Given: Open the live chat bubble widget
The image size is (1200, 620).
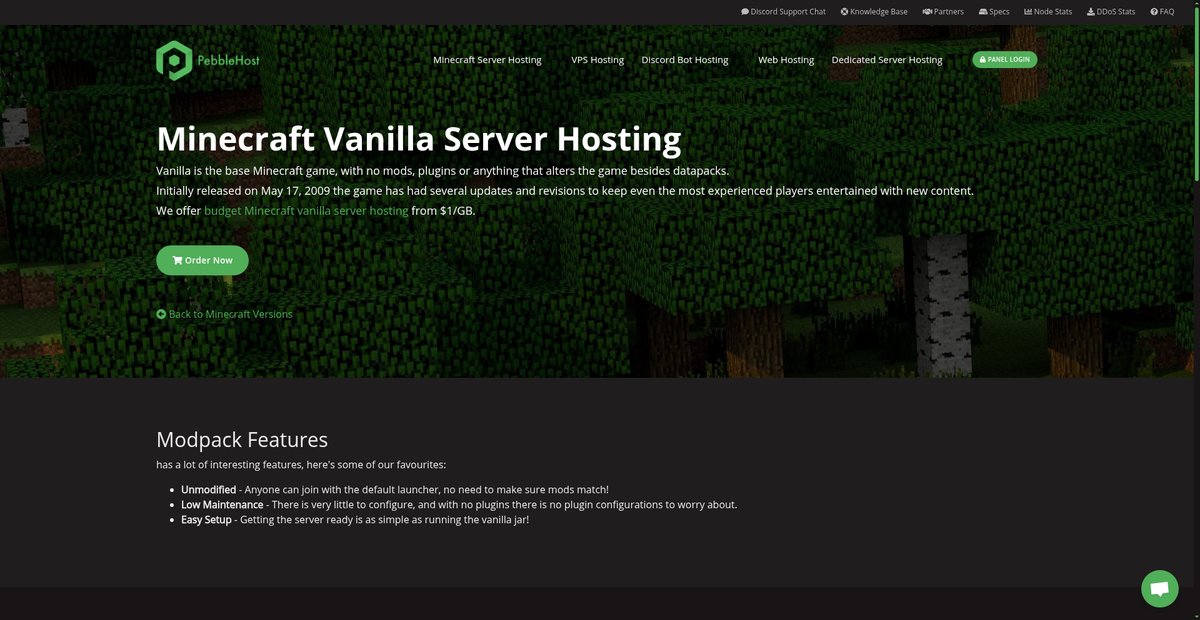Looking at the screenshot, I should point(1159,589).
